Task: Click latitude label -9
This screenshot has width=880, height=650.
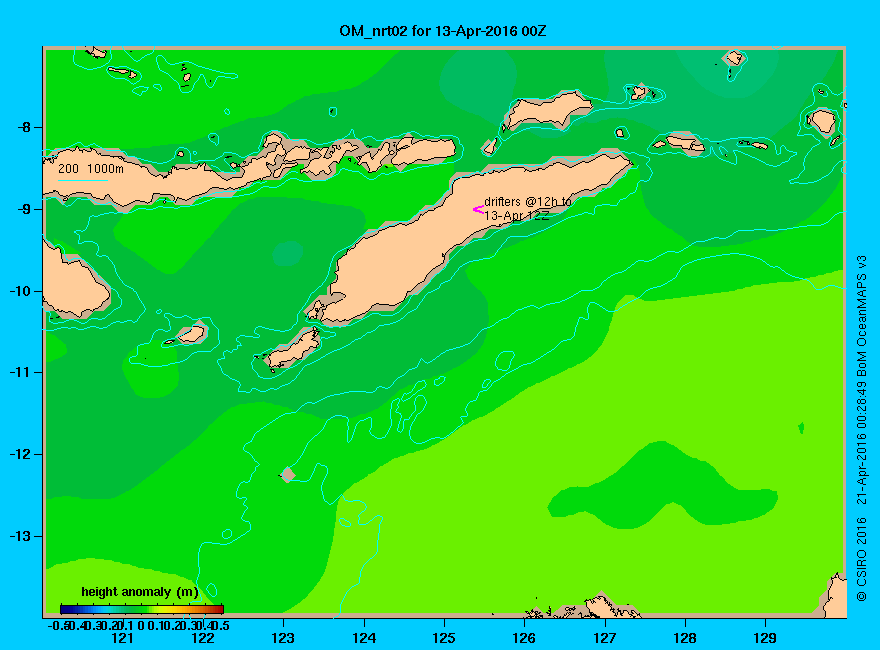Action: tap(24, 209)
